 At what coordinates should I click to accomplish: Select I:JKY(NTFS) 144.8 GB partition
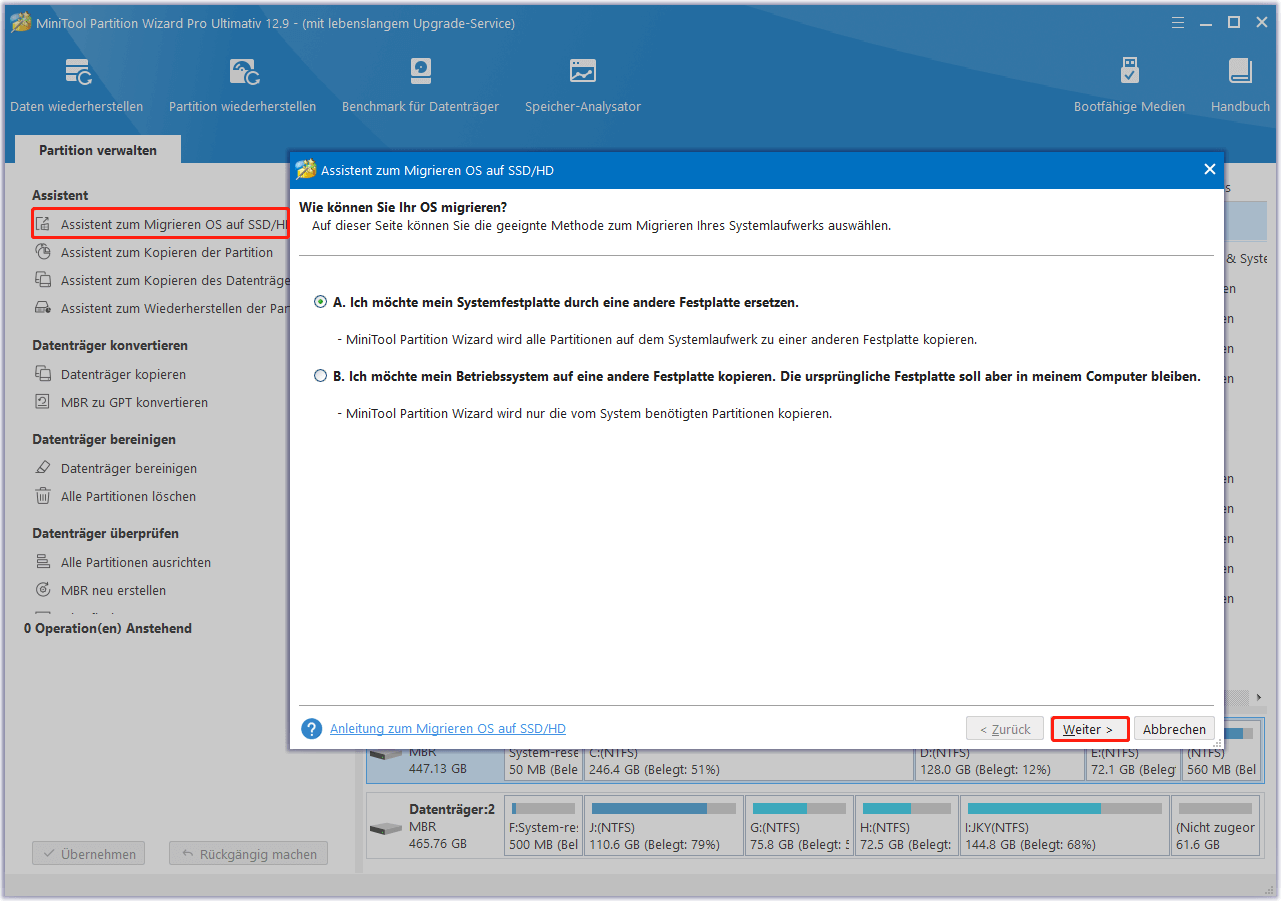1065,826
